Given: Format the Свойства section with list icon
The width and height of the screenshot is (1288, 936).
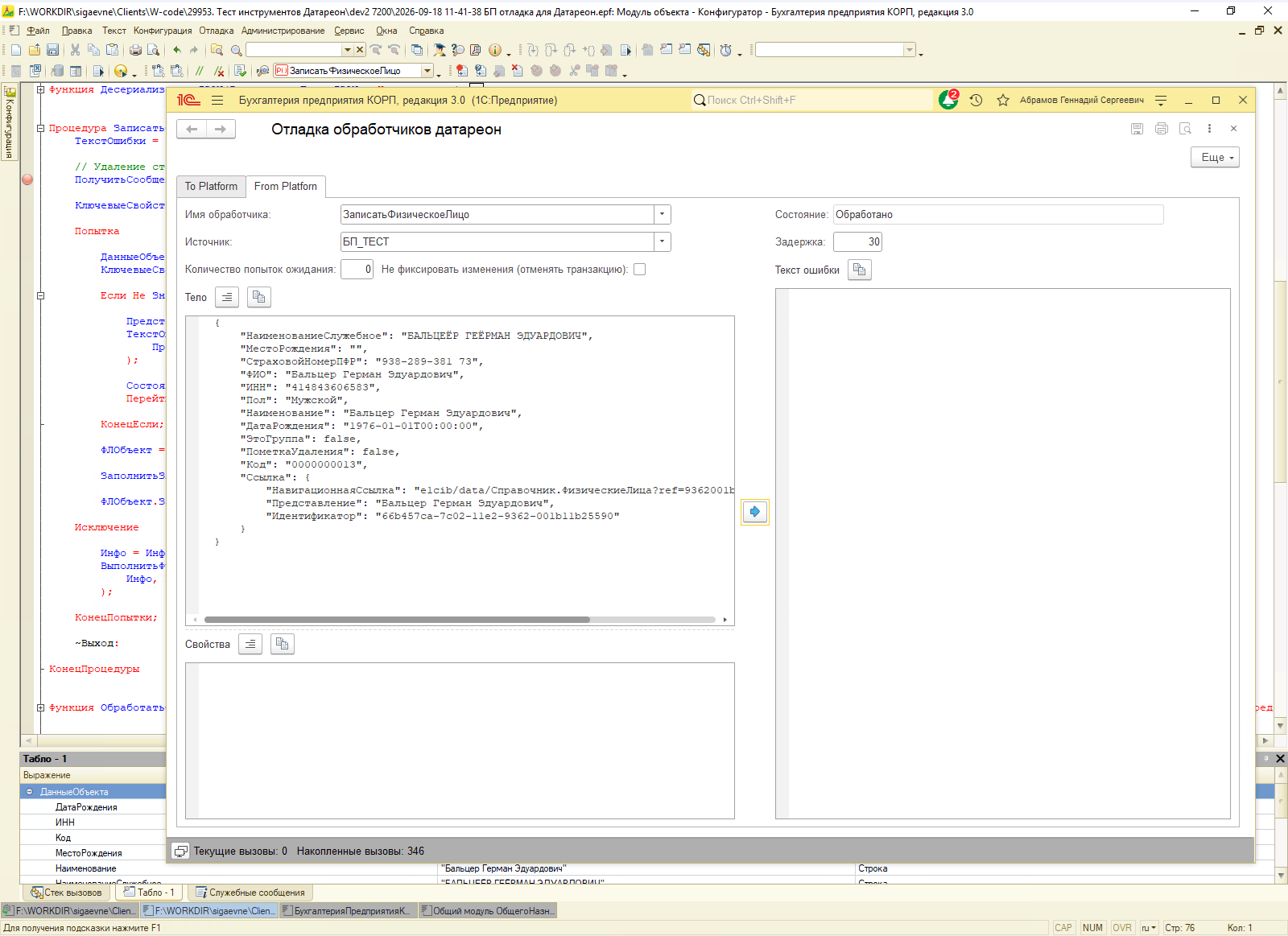Looking at the screenshot, I should pyautogui.click(x=250, y=644).
